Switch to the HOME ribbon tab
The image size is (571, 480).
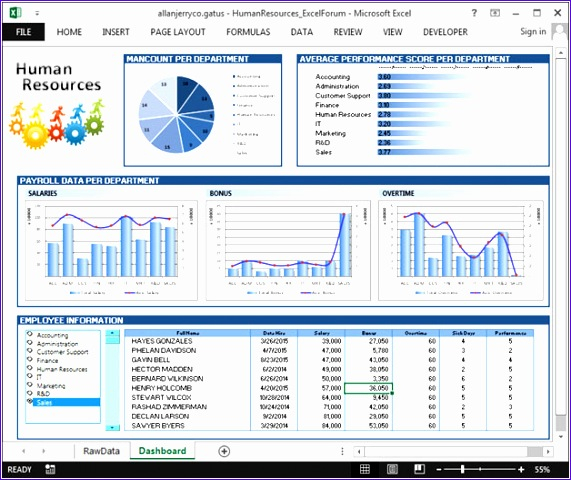69,32
